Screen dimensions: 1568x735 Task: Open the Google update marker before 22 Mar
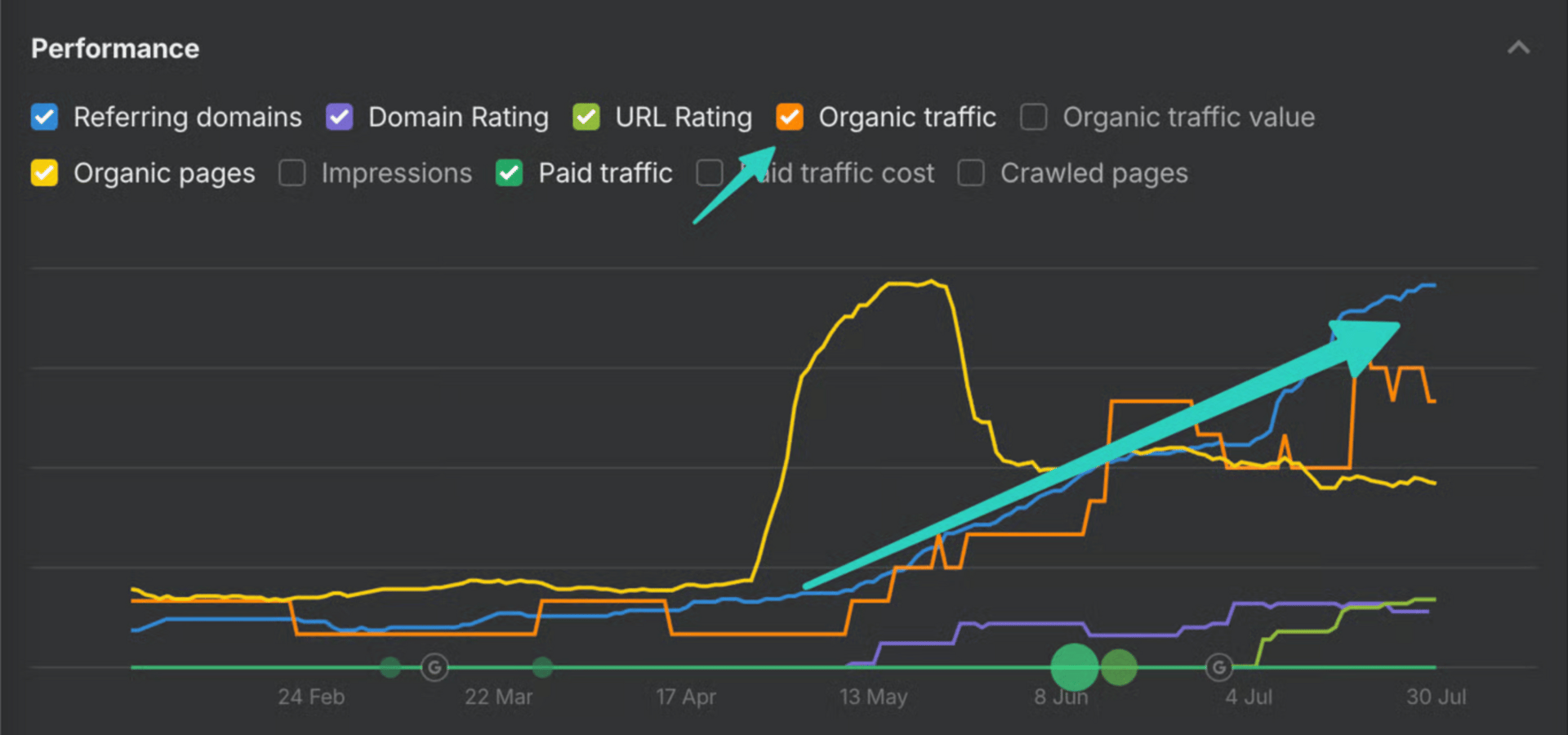(x=434, y=668)
